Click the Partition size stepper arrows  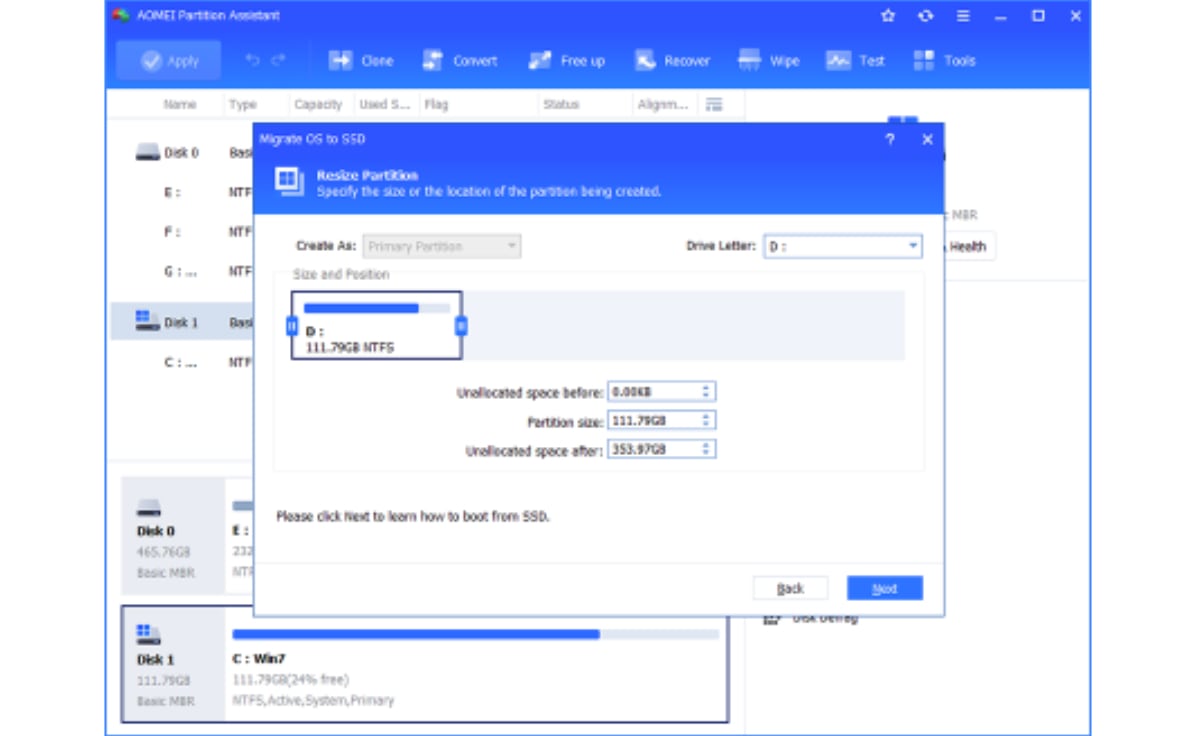point(706,421)
